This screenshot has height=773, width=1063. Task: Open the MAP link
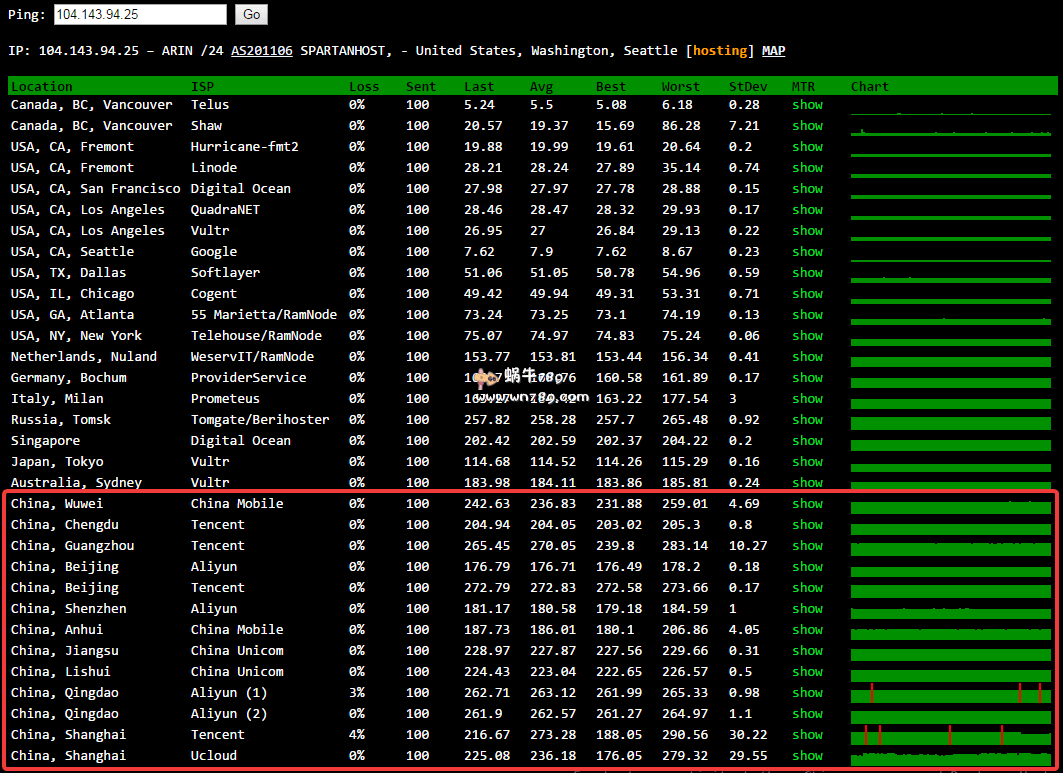click(772, 50)
